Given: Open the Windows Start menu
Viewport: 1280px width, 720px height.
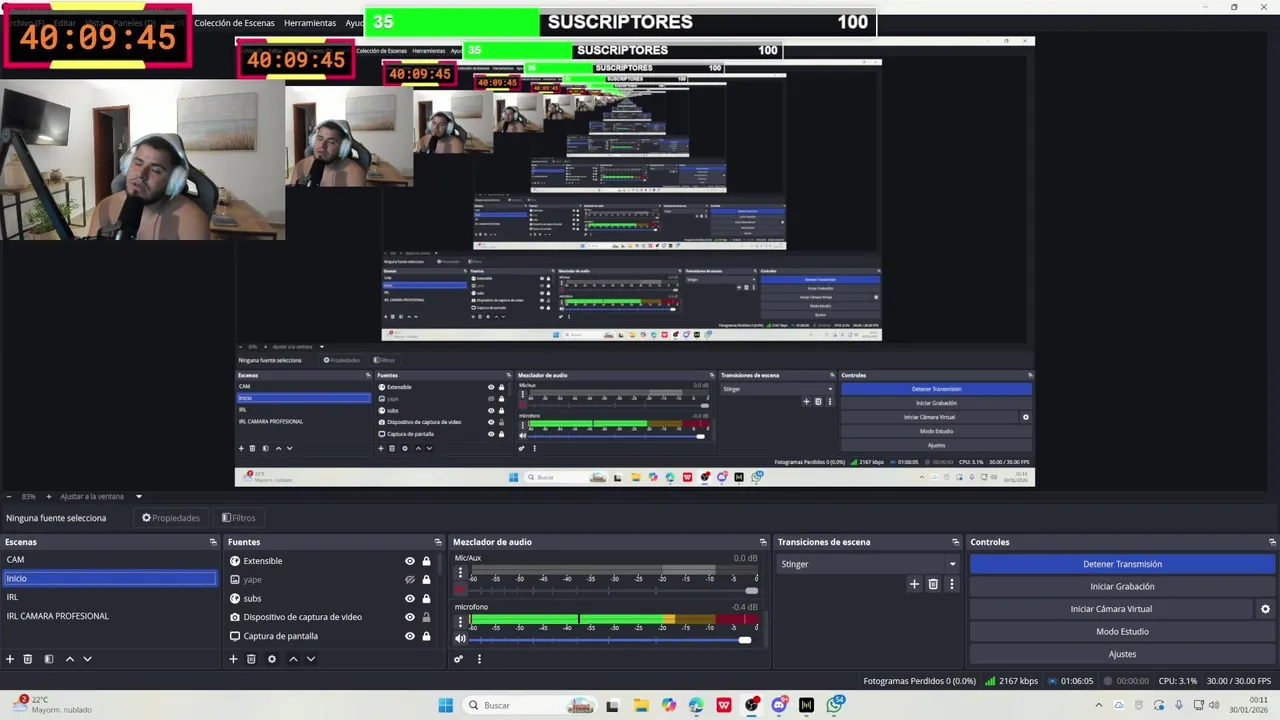Looking at the screenshot, I should [446, 706].
